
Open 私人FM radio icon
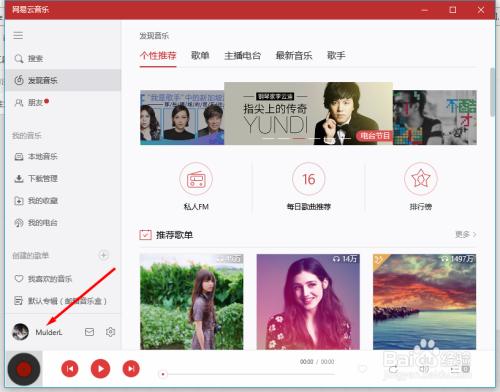point(196,179)
